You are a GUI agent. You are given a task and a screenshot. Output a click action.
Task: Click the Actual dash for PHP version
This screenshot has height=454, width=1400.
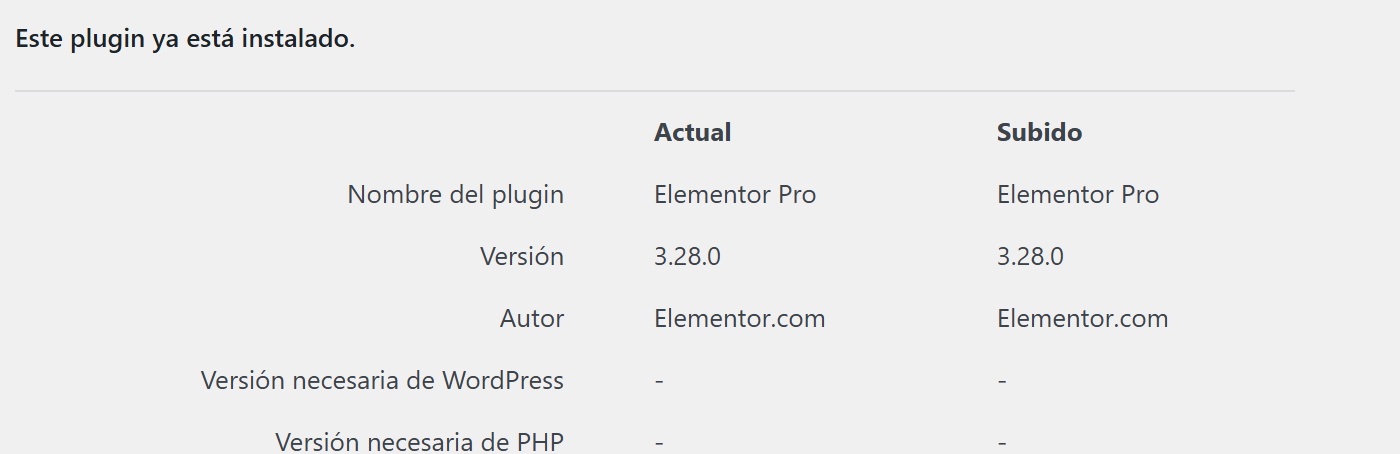point(659,442)
